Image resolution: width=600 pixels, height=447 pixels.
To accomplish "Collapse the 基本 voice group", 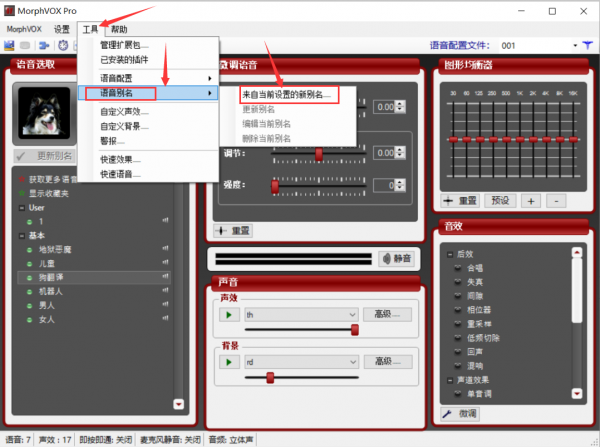I will pyautogui.click(x=22, y=236).
